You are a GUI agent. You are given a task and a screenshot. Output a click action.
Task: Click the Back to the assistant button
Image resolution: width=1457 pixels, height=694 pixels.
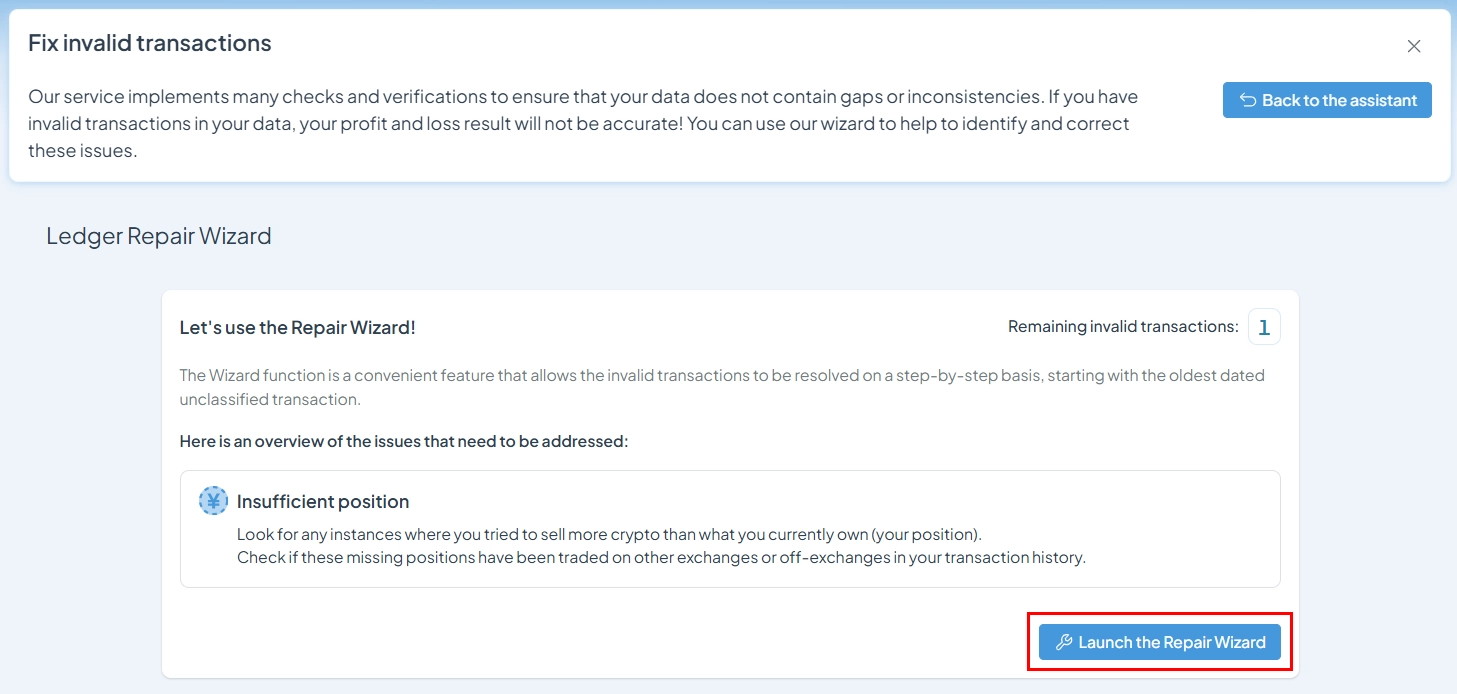pyautogui.click(x=1327, y=100)
